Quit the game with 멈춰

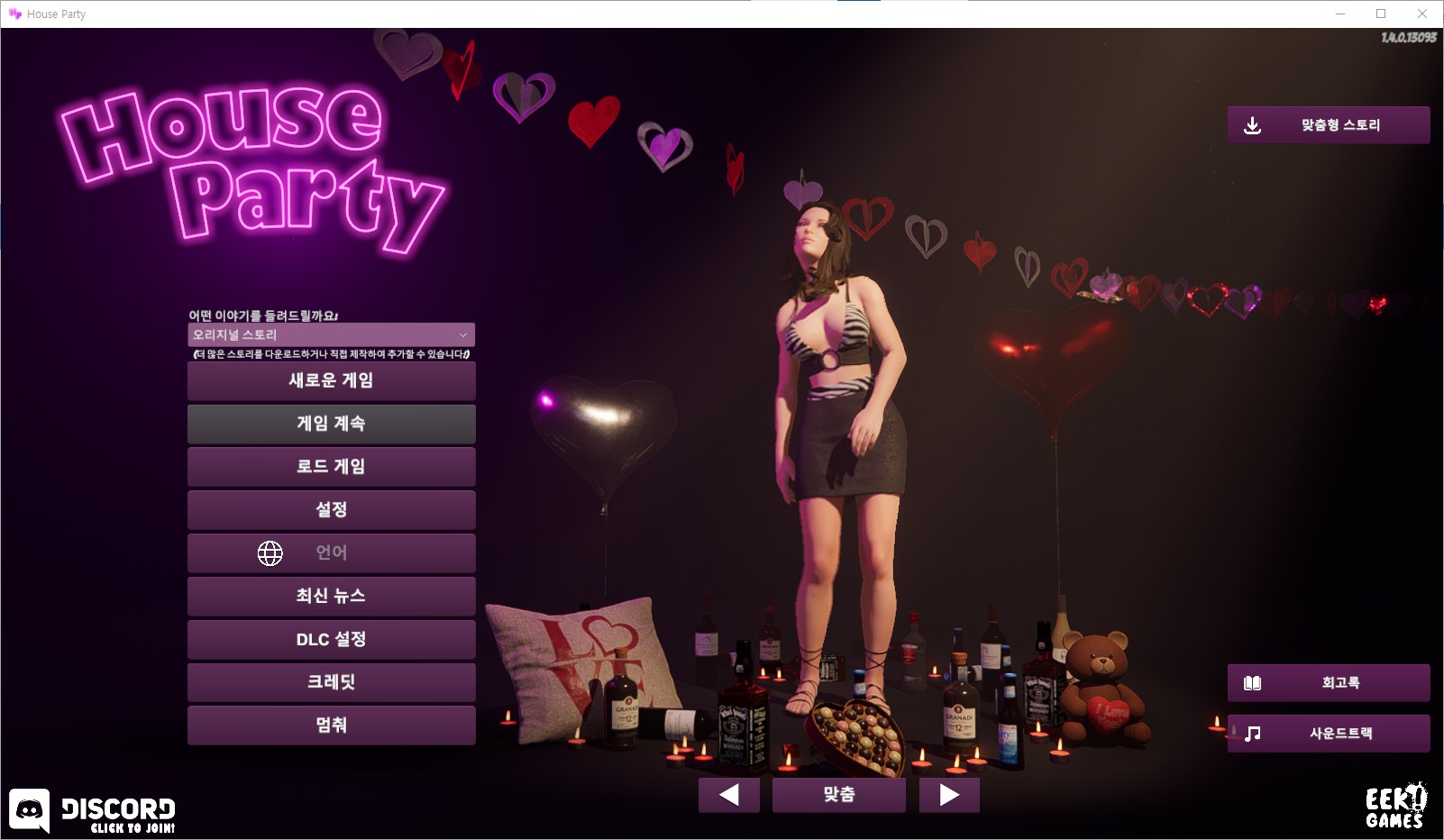pyautogui.click(x=331, y=726)
